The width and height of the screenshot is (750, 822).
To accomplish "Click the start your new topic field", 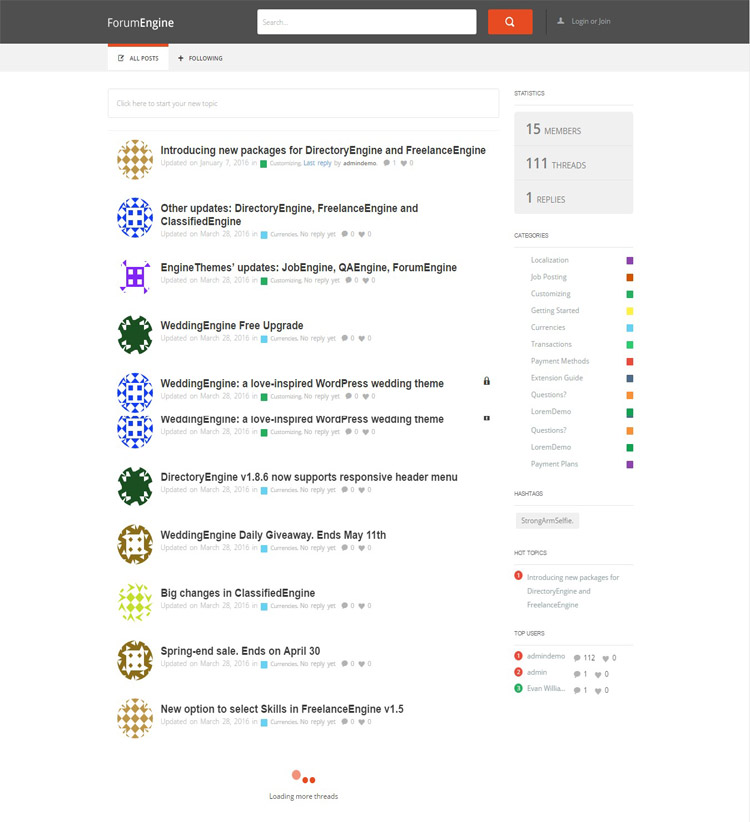I will (303, 103).
